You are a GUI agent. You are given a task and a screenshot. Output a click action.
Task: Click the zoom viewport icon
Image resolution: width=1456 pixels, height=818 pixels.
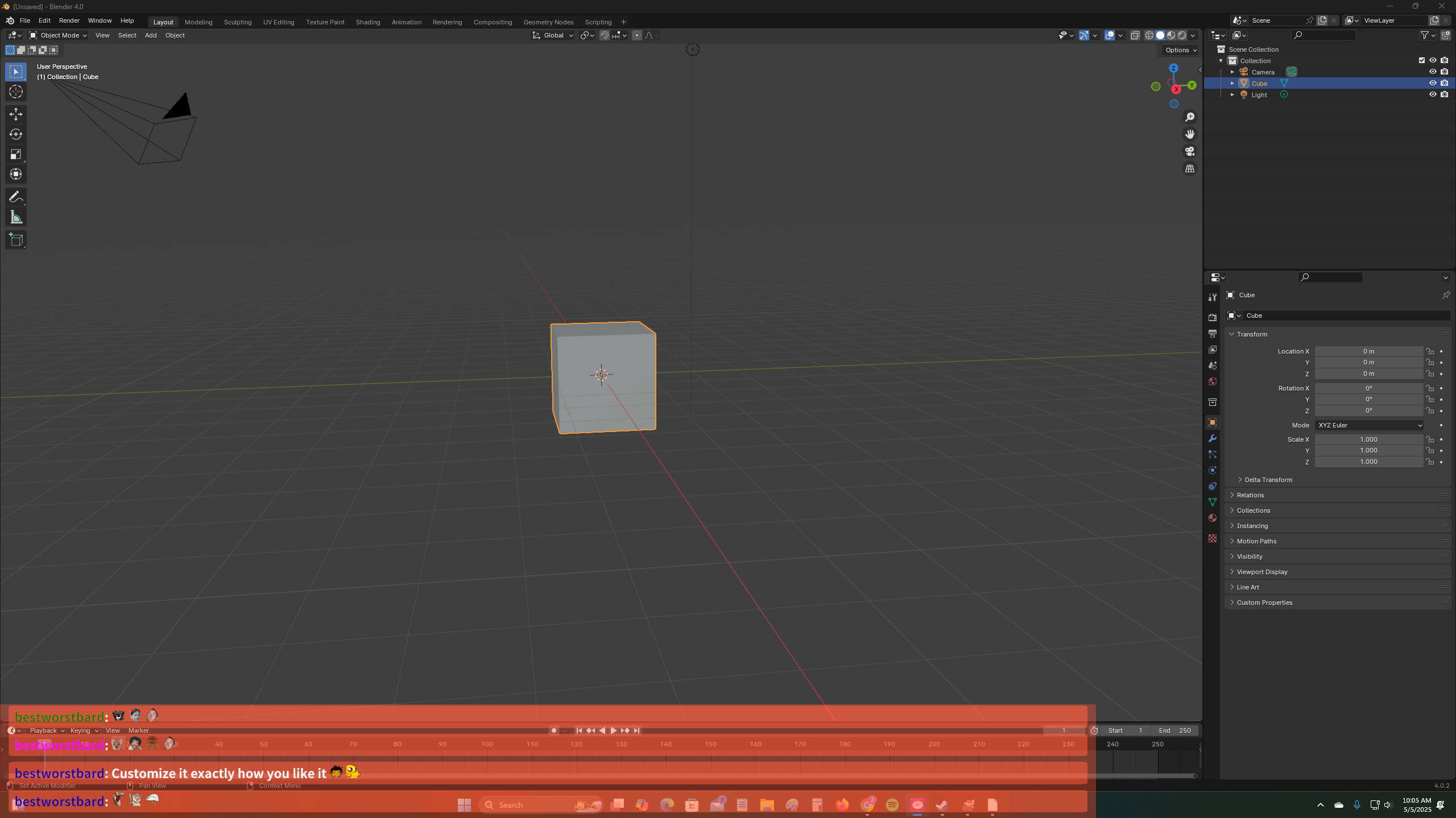coord(1190,117)
